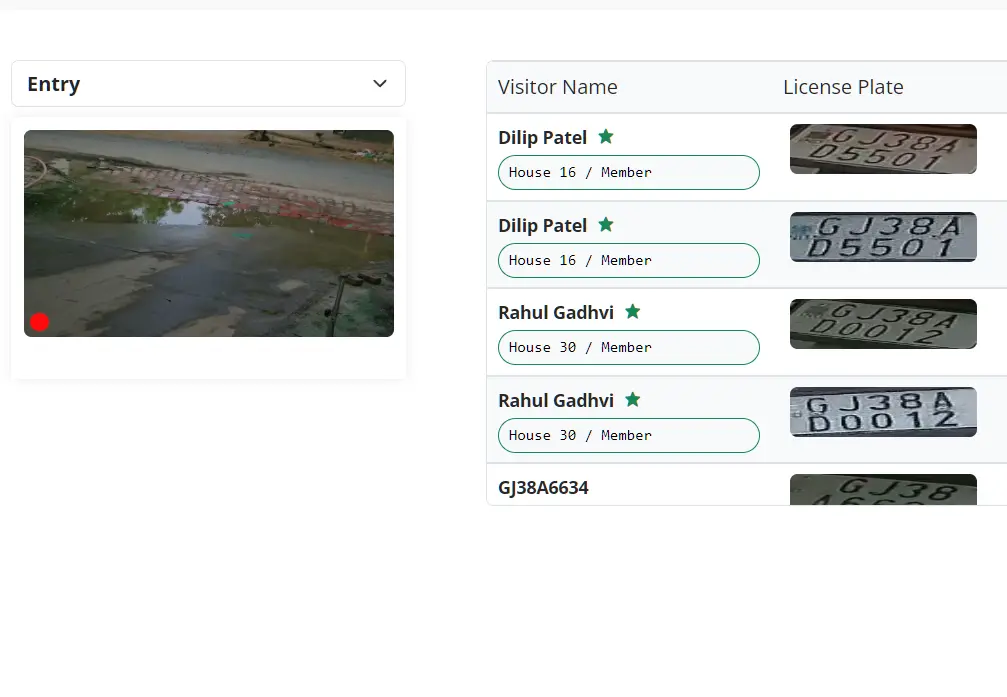This screenshot has width=1007, height=697.
Task: Open the Entry camera dropdown
Action: coord(208,84)
